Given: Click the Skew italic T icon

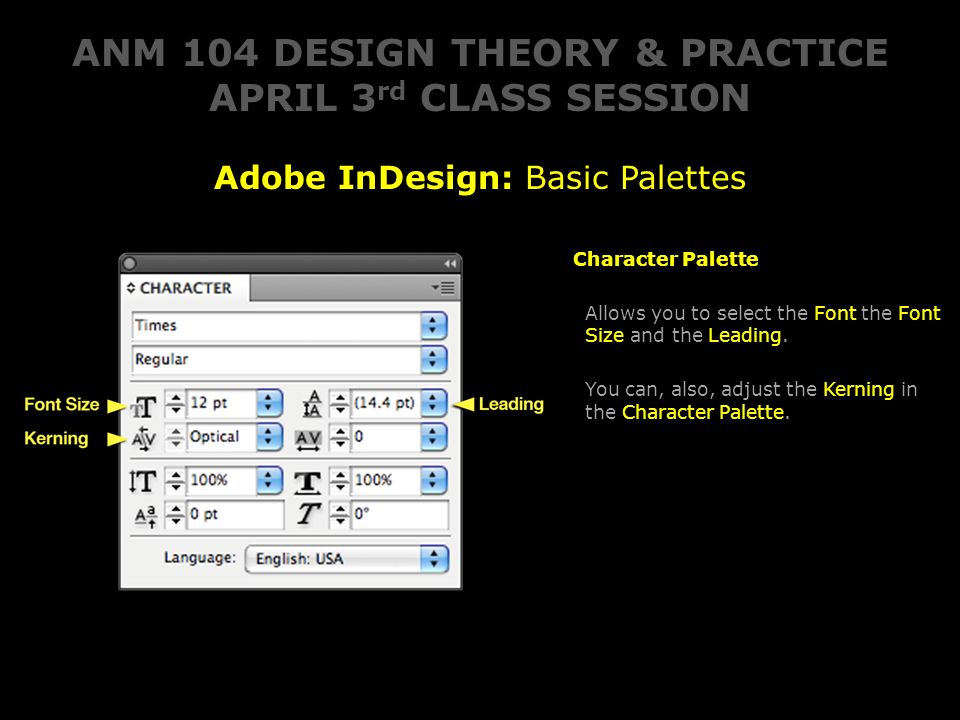Looking at the screenshot, I should coord(309,514).
